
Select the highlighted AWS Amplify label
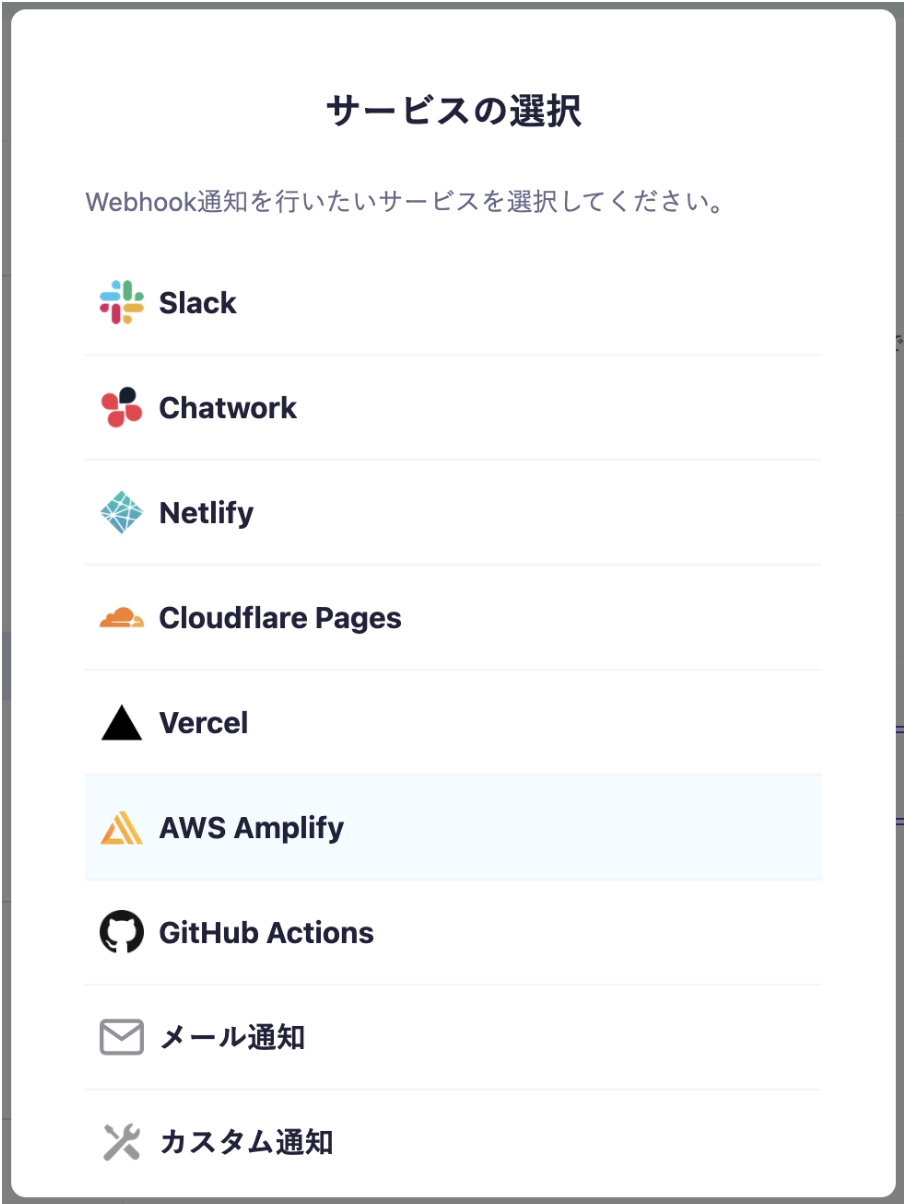(251, 828)
